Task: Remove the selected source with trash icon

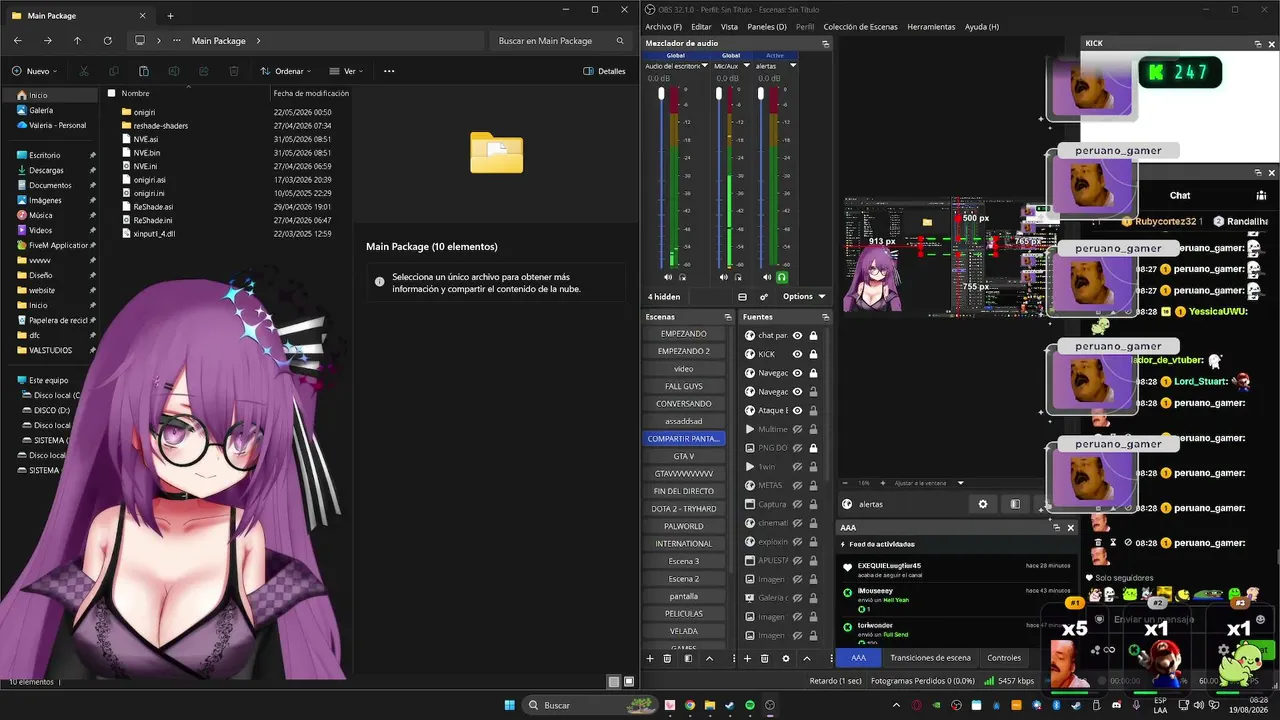Action: (765, 658)
